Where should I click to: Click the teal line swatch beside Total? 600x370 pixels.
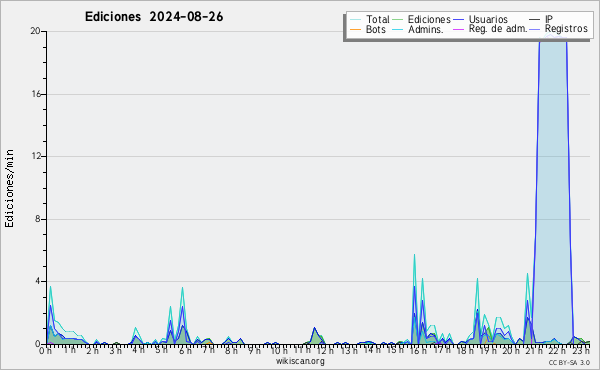(355, 20)
